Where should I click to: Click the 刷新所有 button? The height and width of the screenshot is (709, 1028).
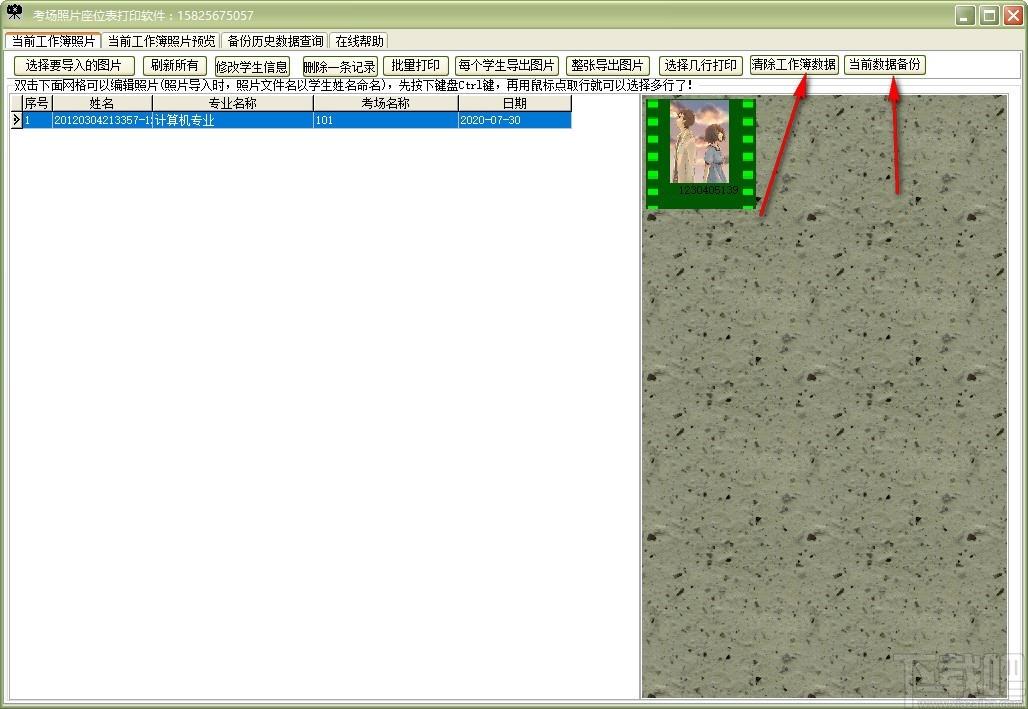174,66
